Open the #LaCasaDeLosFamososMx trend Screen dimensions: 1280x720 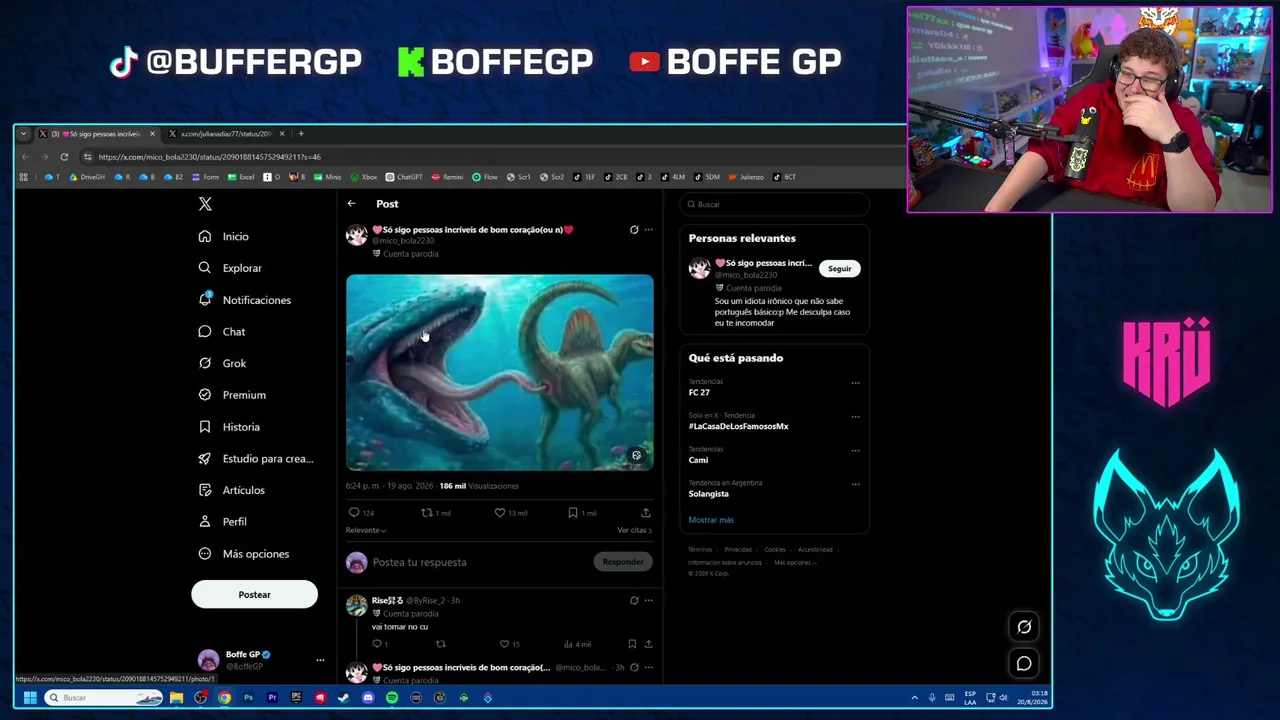[x=738, y=426]
